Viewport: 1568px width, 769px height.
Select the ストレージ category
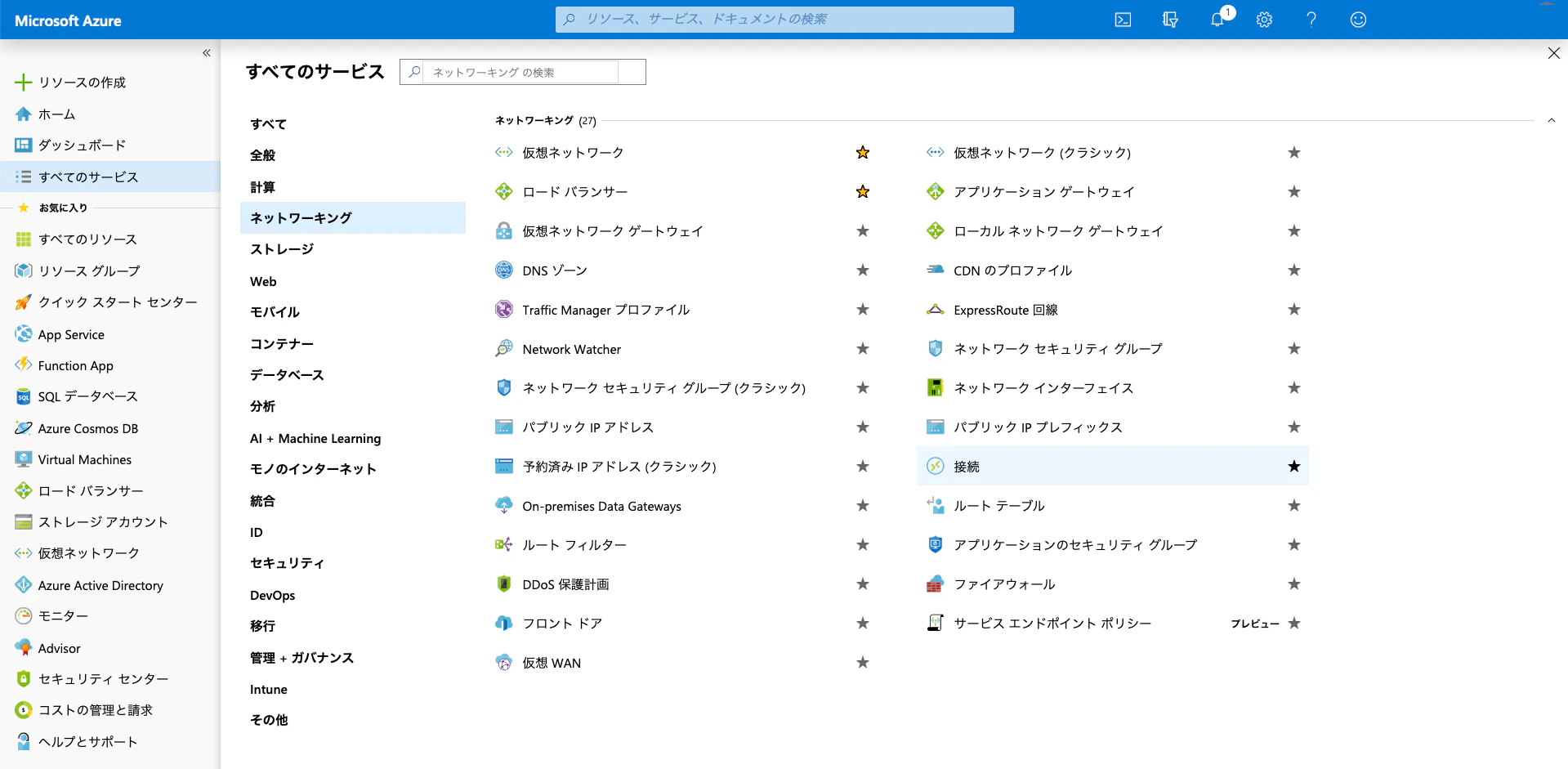353,249
